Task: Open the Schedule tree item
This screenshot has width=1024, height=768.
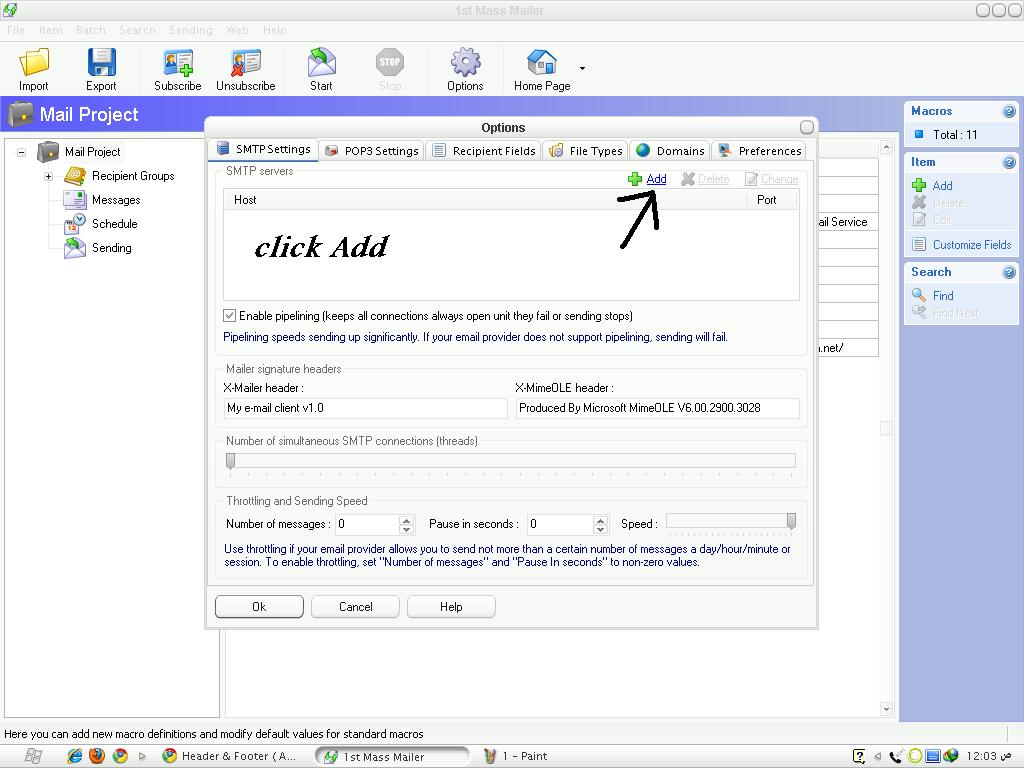Action: click(x=114, y=223)
